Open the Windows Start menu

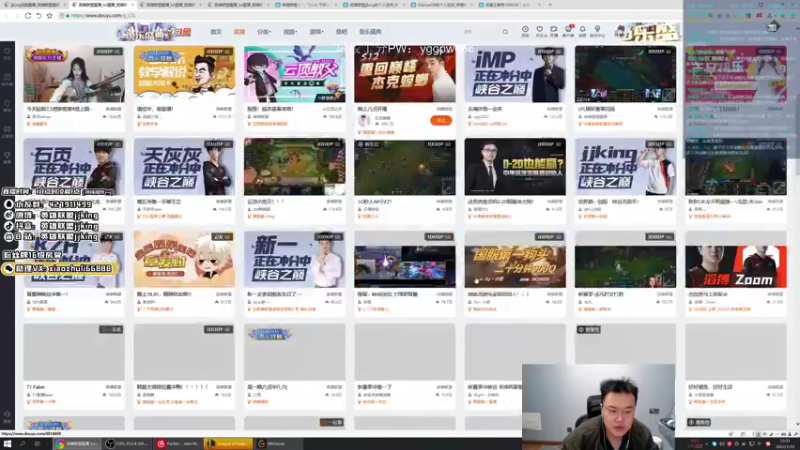7,444
